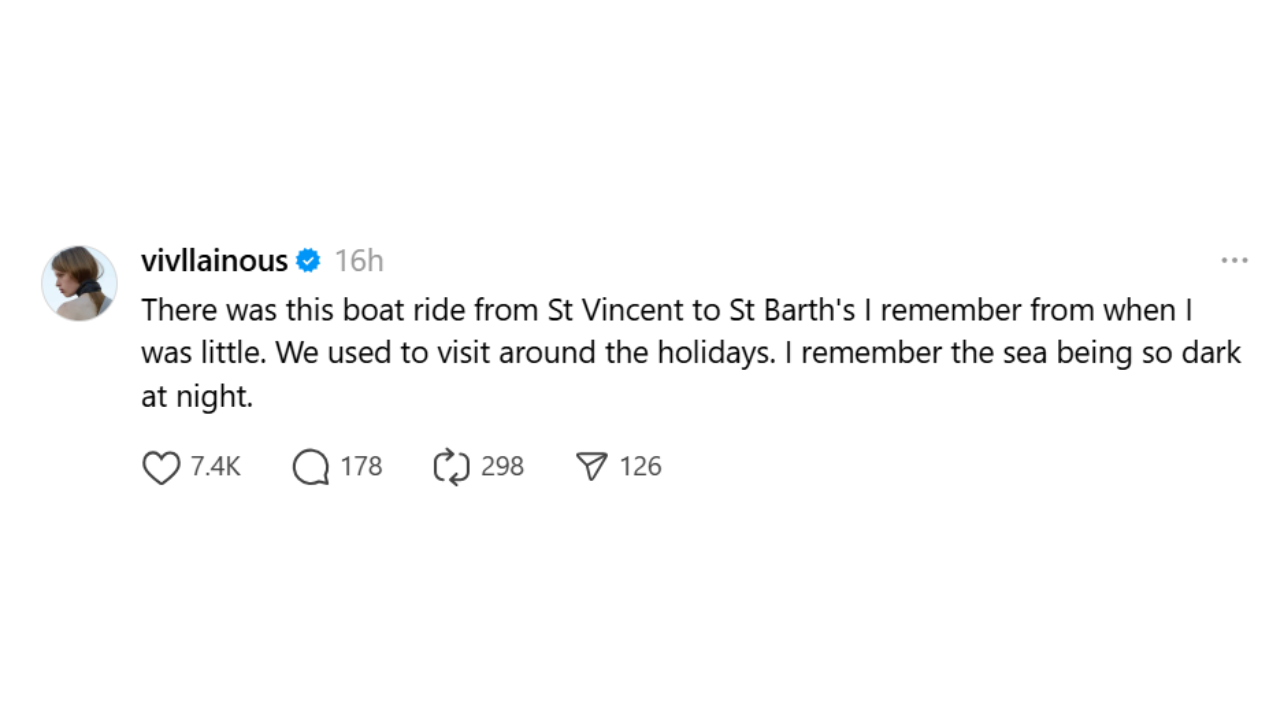
Task: Click the 178 replies count
Action: (x=361, y=467)
